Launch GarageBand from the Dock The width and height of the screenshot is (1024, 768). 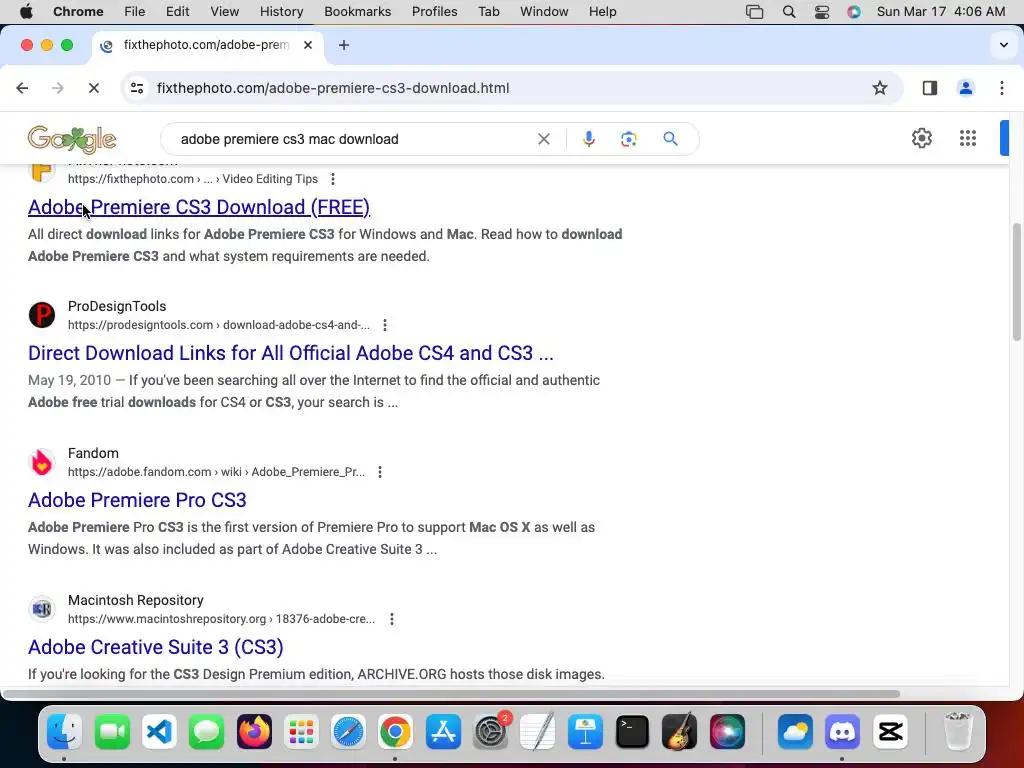point(679,731)
